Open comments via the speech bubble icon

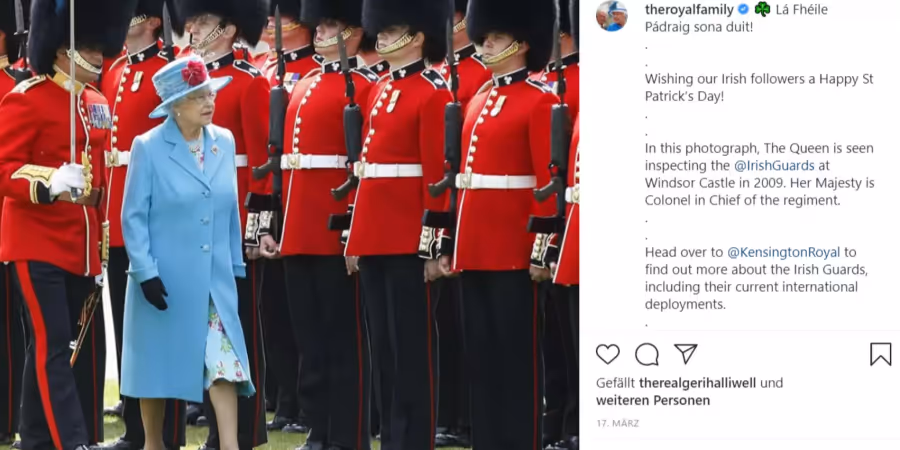647,354
